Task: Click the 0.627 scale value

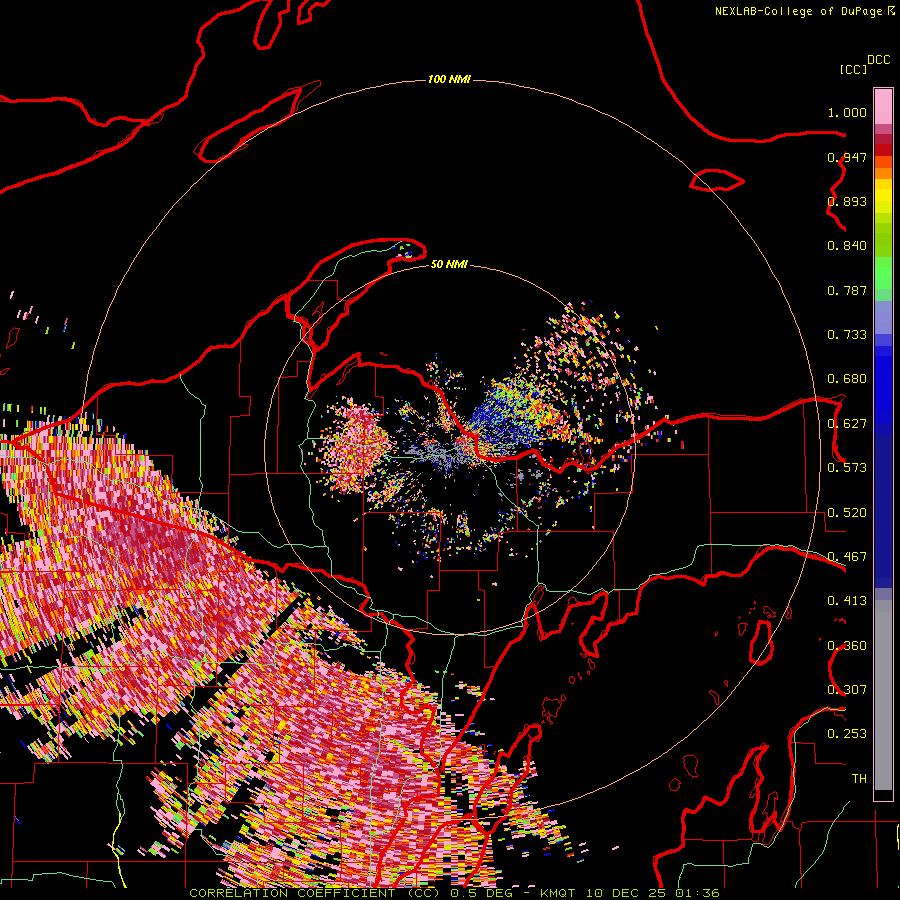Action: (847, 424)
